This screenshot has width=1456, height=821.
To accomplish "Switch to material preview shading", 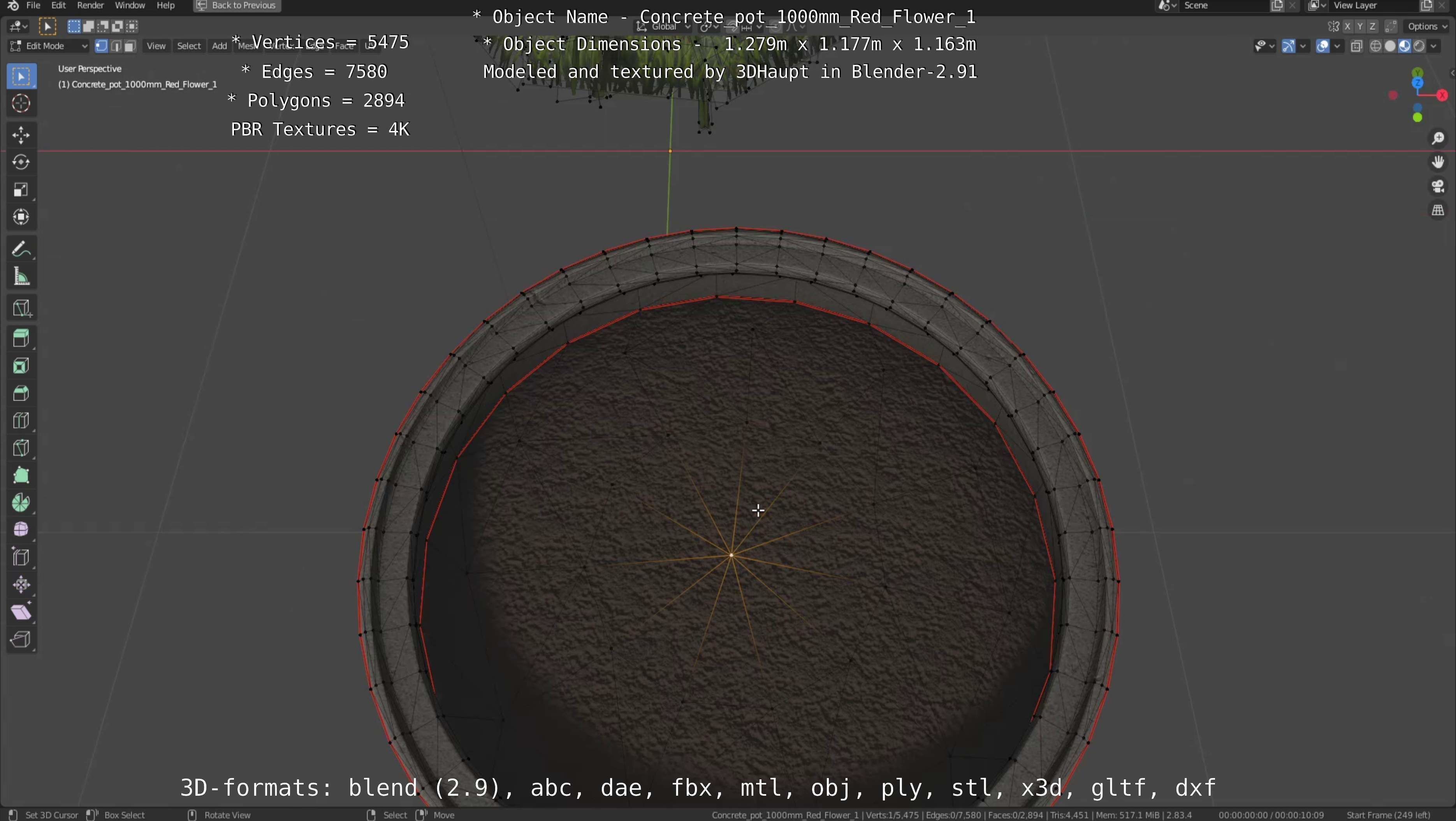I will coord(1404,46).
